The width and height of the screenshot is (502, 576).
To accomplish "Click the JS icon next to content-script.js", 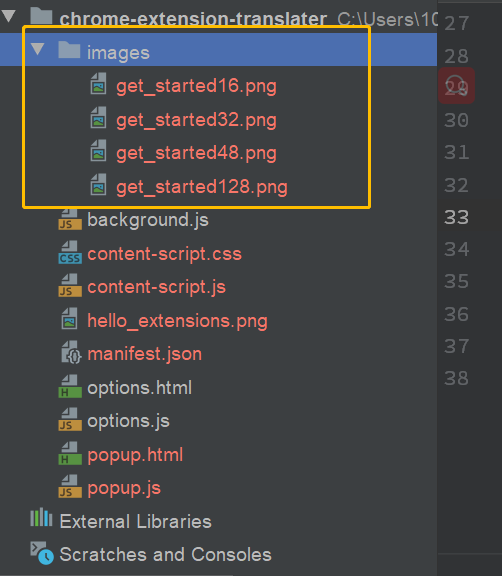I will [70, 285].
